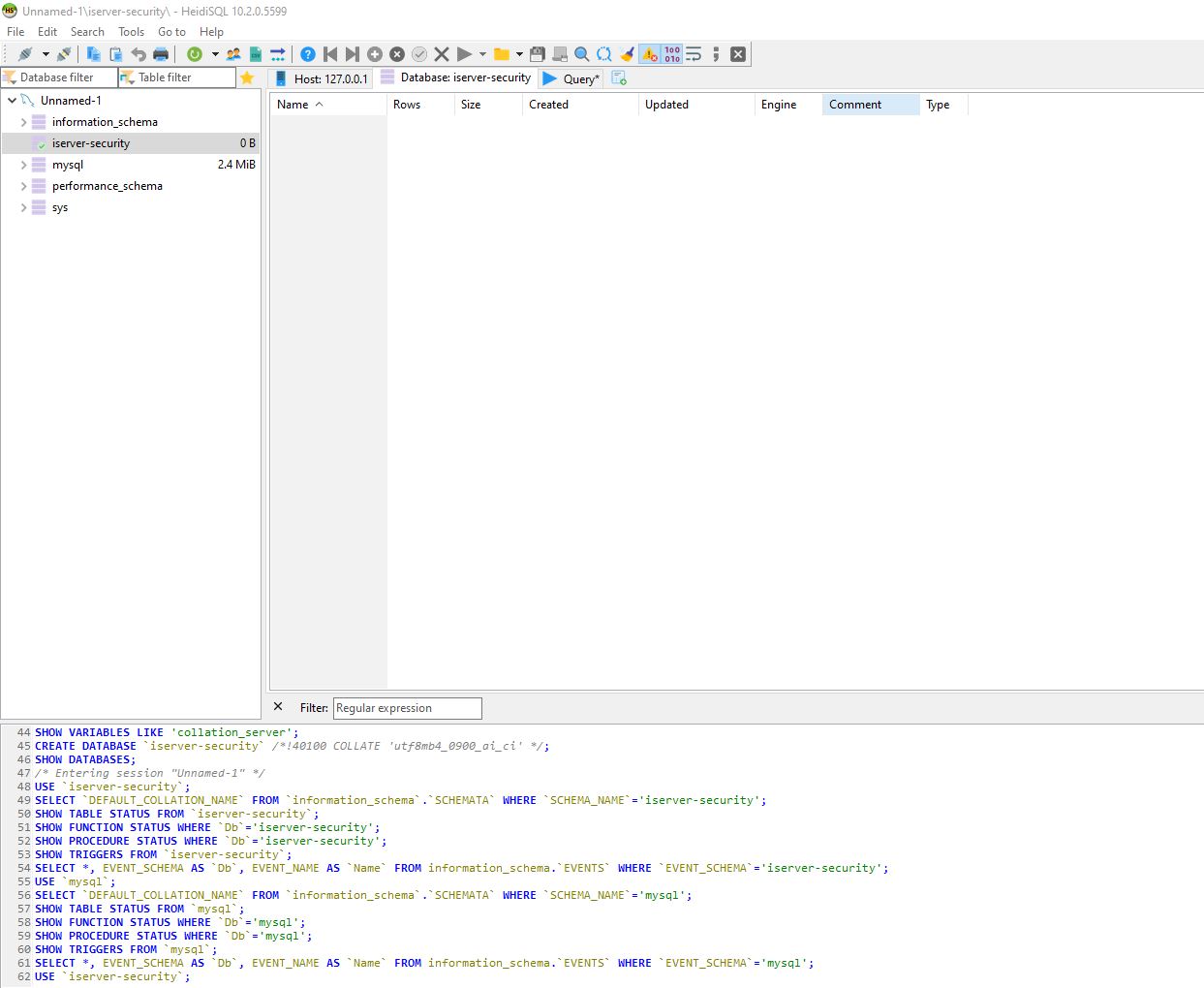Open the Edit menu
Image resolution: width=1204 pixels, height=988 pixels.
point(47,32)
